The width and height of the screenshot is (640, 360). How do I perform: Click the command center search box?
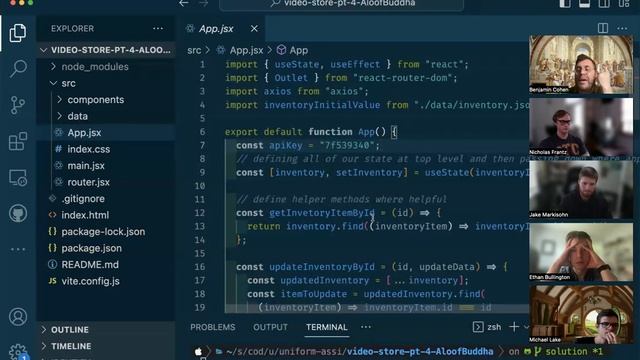[x=341, y=4]
